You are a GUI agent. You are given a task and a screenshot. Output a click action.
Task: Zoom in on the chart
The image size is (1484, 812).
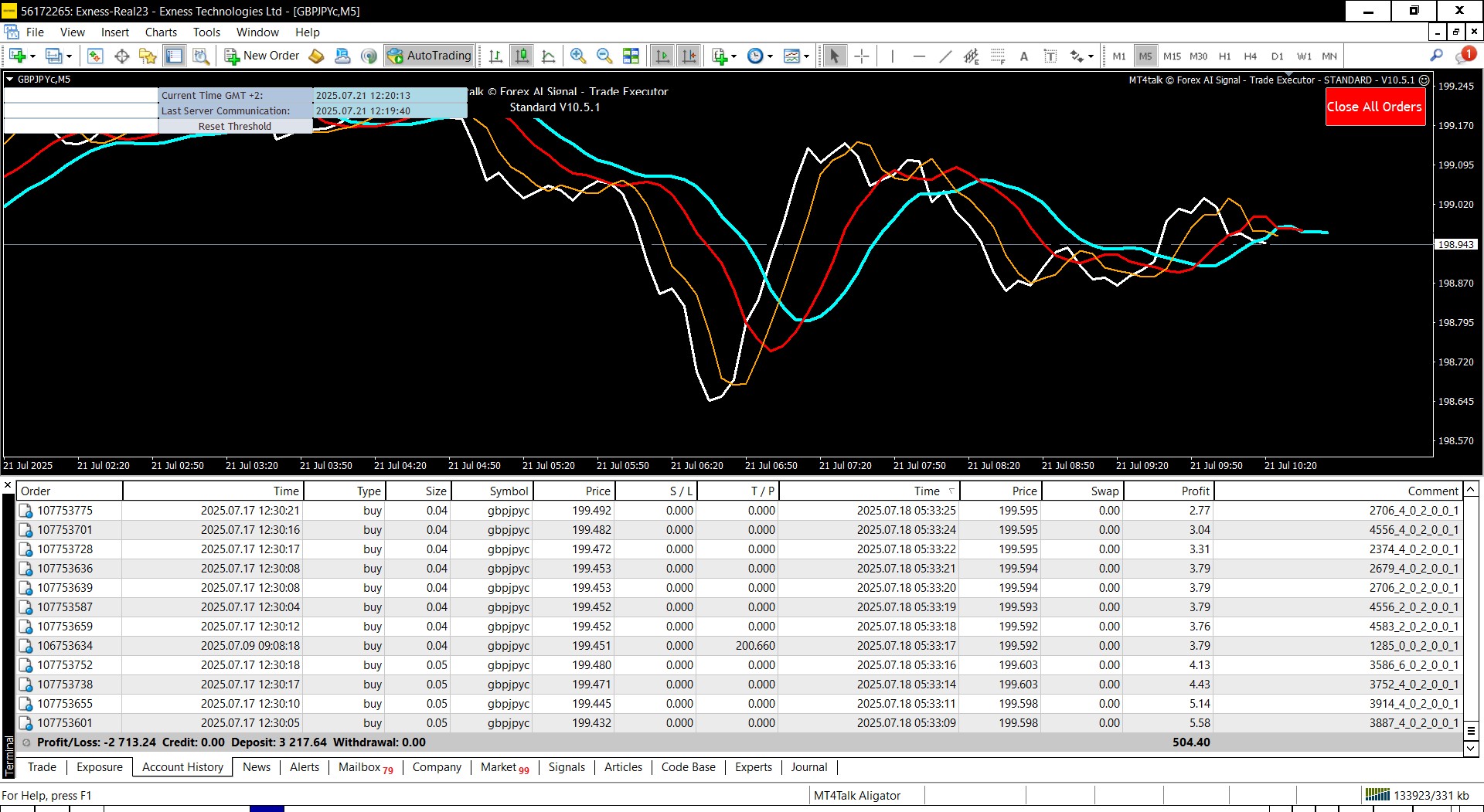click(x=577, y=56)
